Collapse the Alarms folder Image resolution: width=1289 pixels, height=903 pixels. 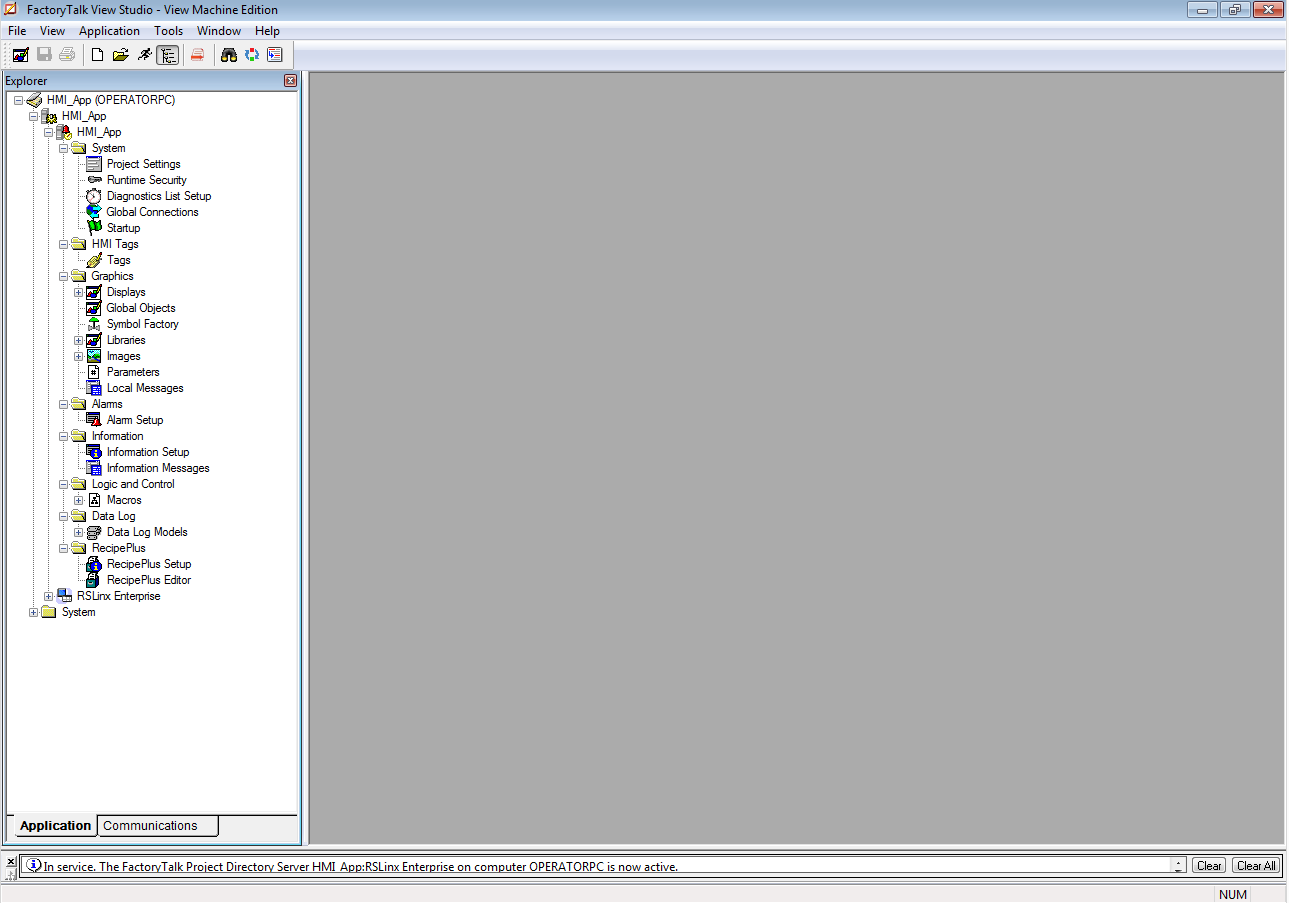tap(64, 404)
